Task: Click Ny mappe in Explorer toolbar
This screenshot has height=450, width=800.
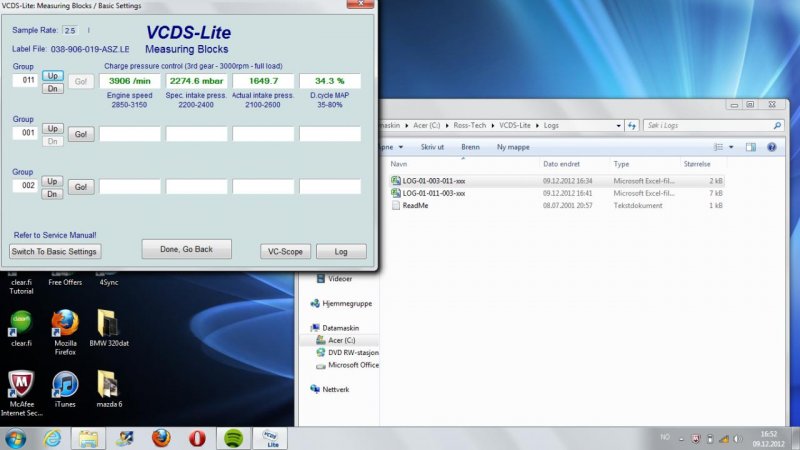Action: (x=513, y=147)
